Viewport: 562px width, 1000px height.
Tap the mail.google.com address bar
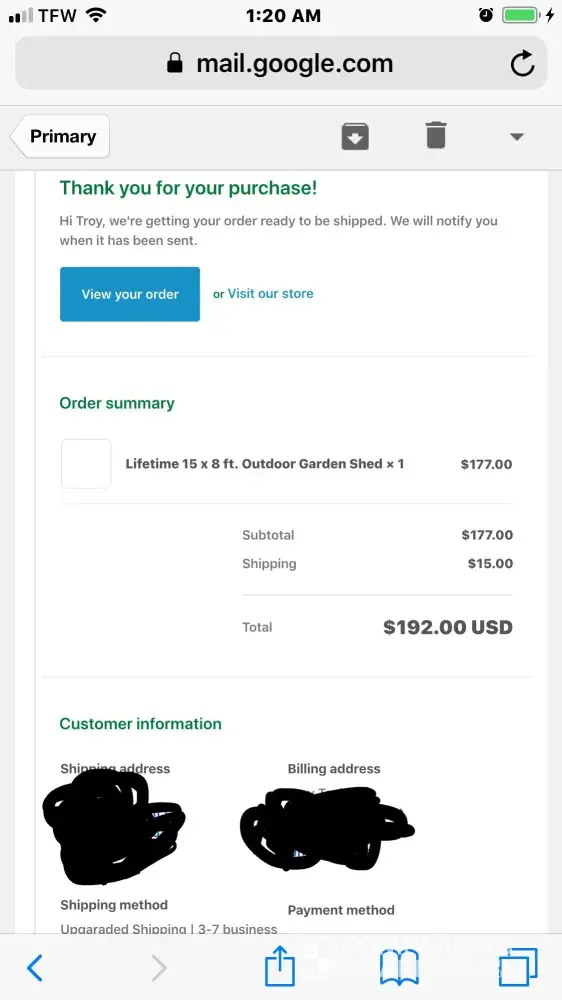click(281, 63)
